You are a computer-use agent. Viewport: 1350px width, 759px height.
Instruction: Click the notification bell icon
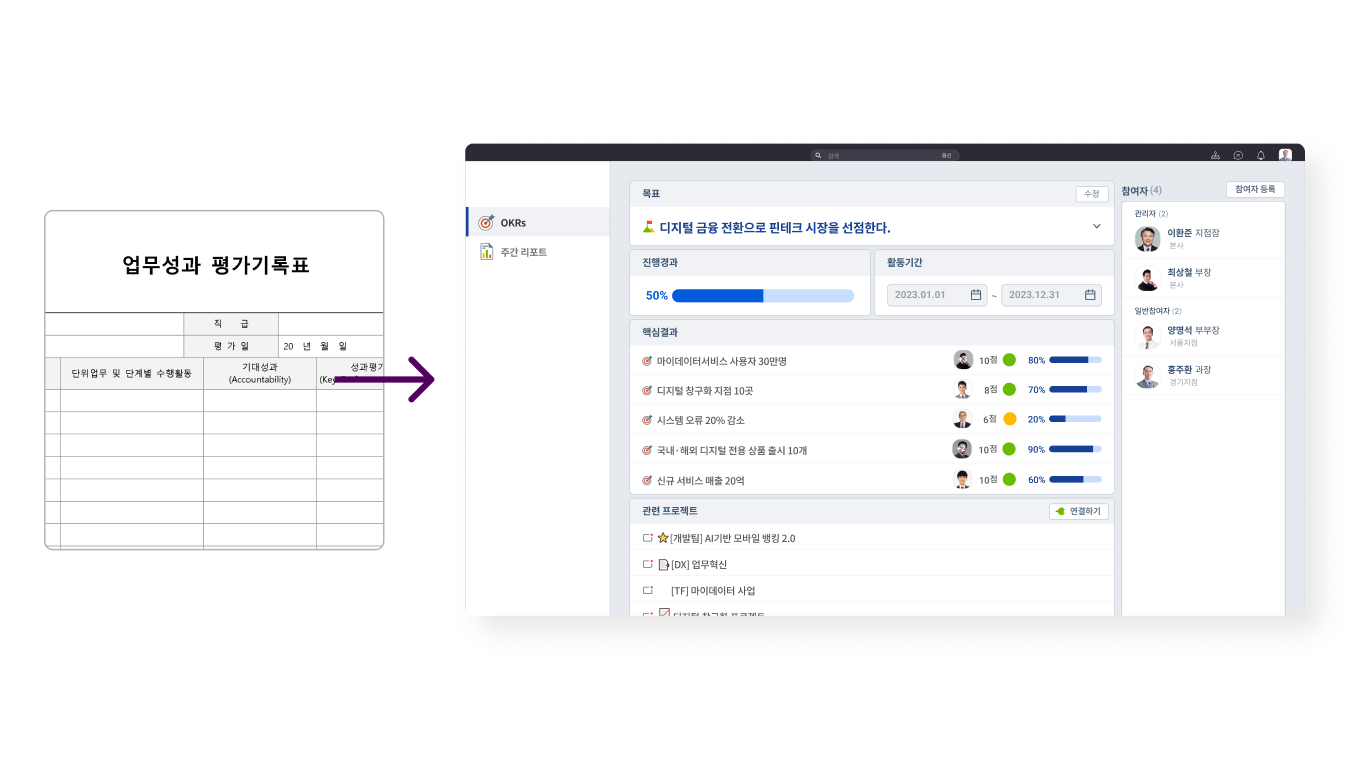(x=1261, y=155)
